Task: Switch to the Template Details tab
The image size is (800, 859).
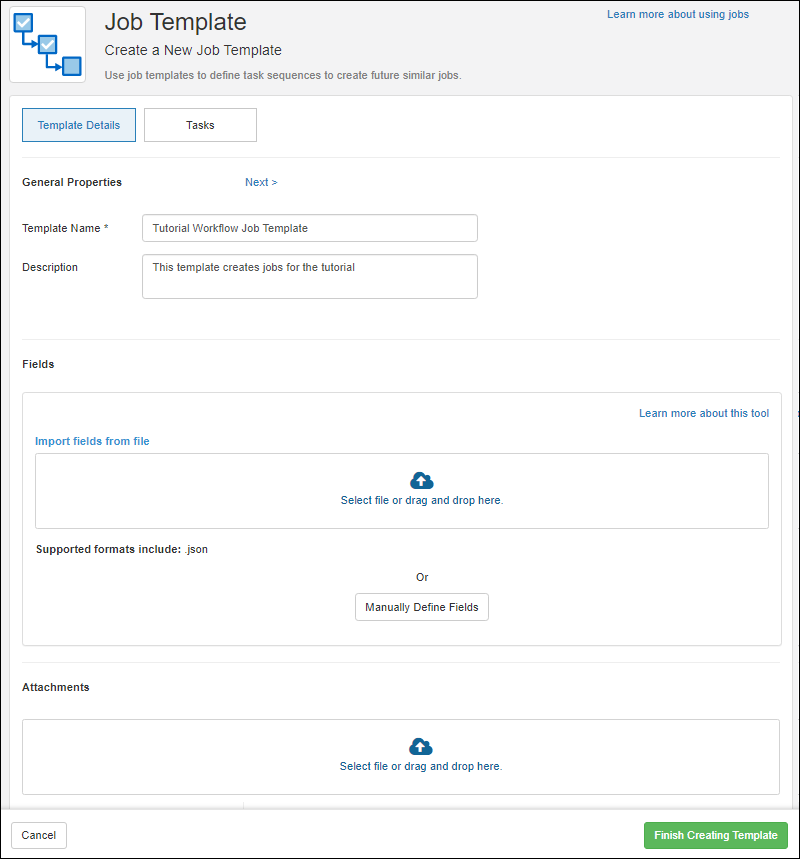Action: pyautogui.click(x=79, y=125)
